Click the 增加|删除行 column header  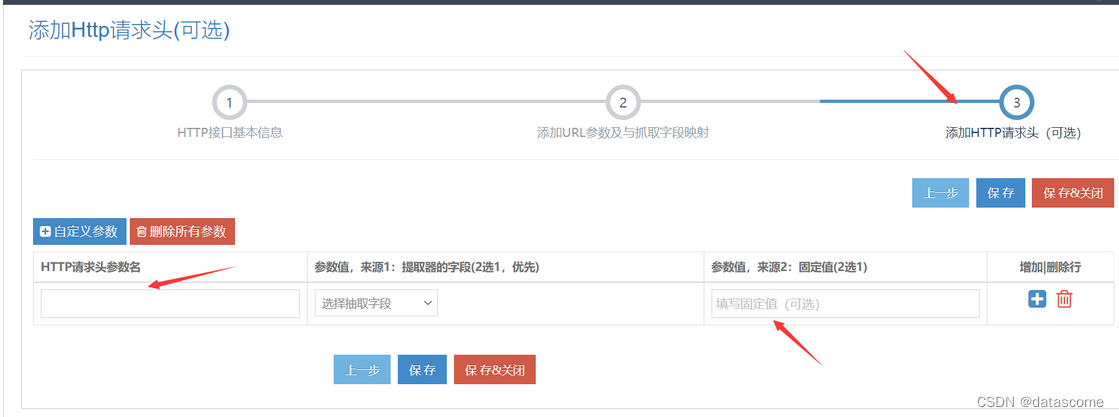point(1050,267)
